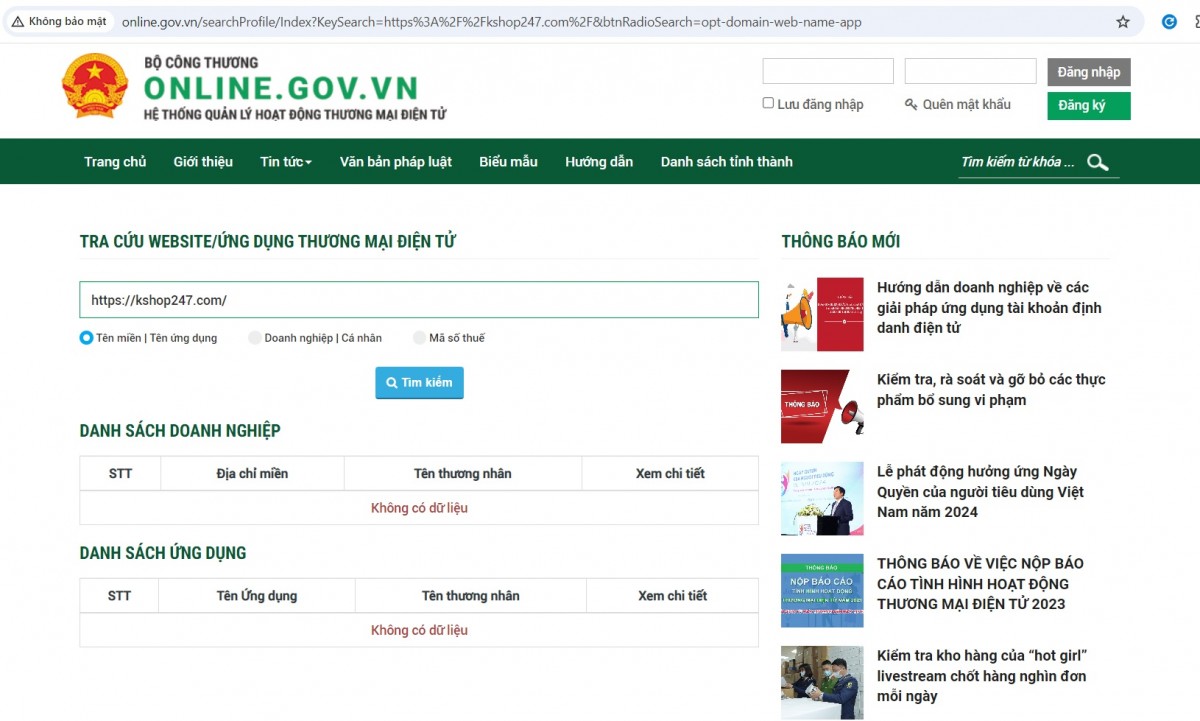Click the gray "Đăng nhập" button
The width and height of the screenshot is (1200, 721).
[1088, 72]
